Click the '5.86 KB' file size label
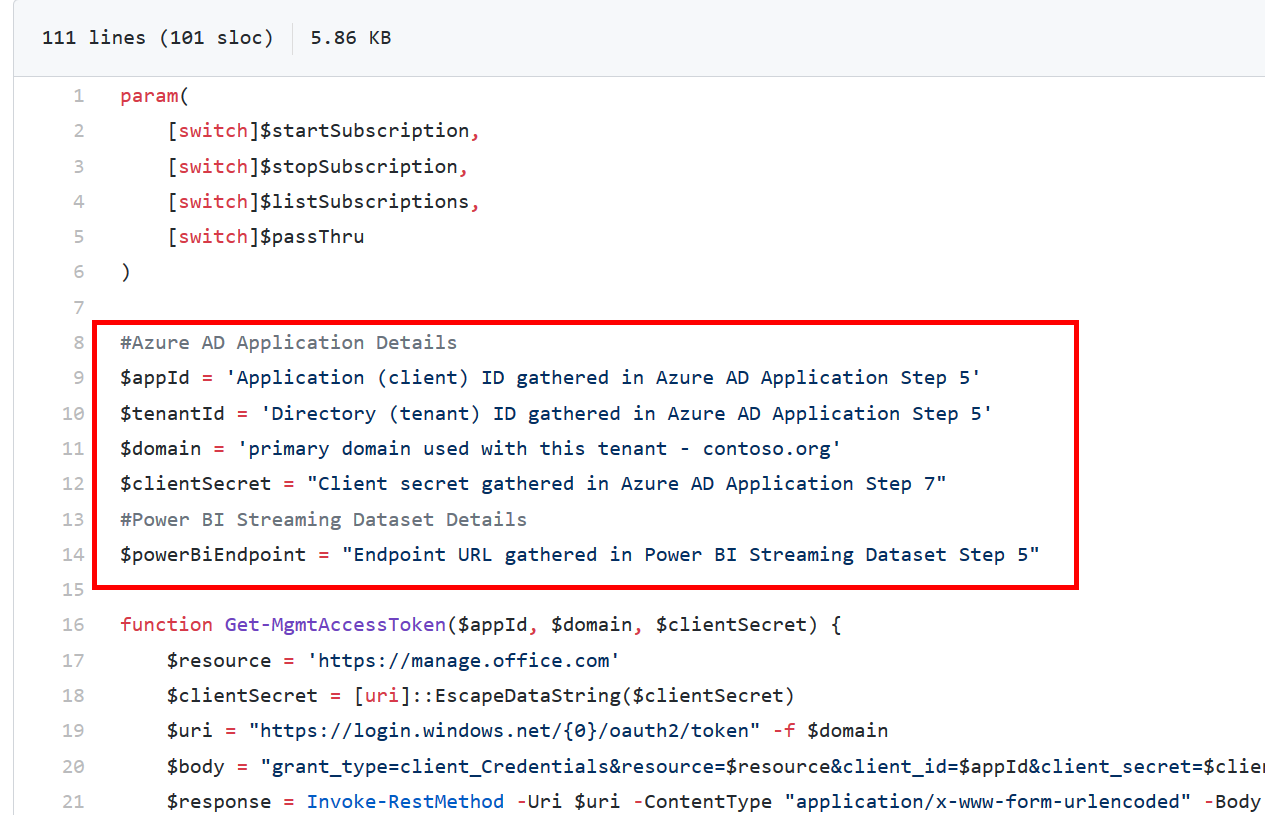 point(349,37)
